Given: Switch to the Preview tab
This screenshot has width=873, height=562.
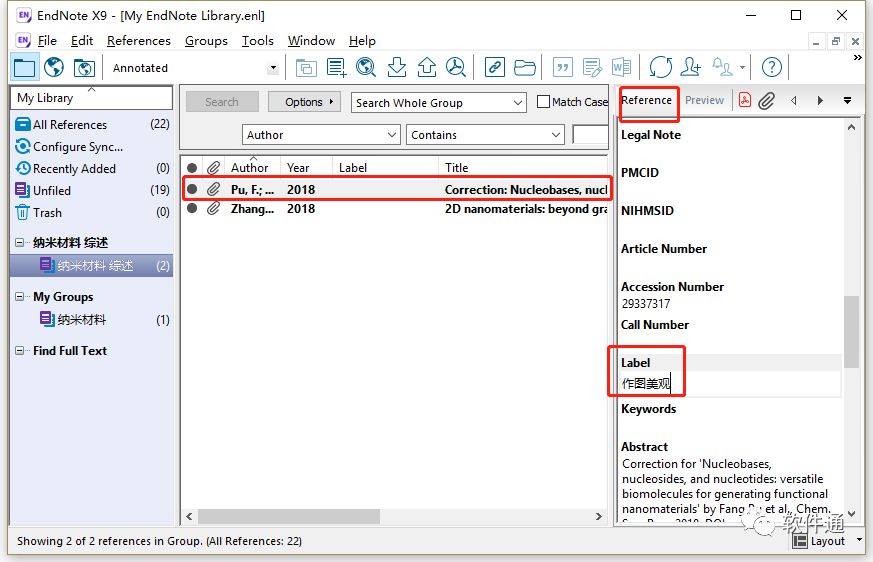Looking at the screenshot, I should [x=704, y=100].
